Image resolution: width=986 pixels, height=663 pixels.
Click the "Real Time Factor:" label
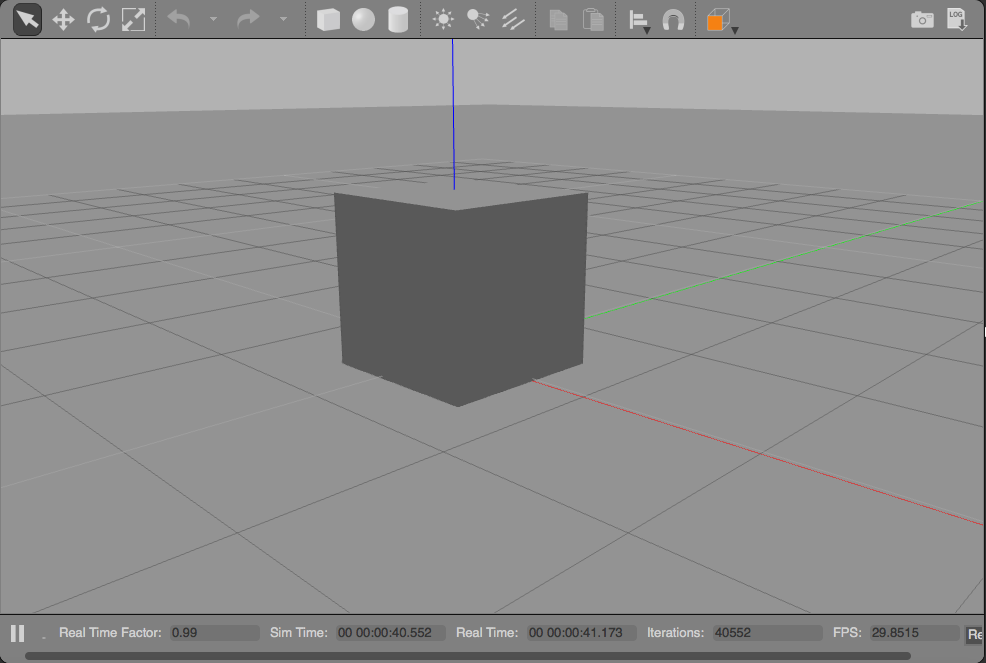point(110,633)
